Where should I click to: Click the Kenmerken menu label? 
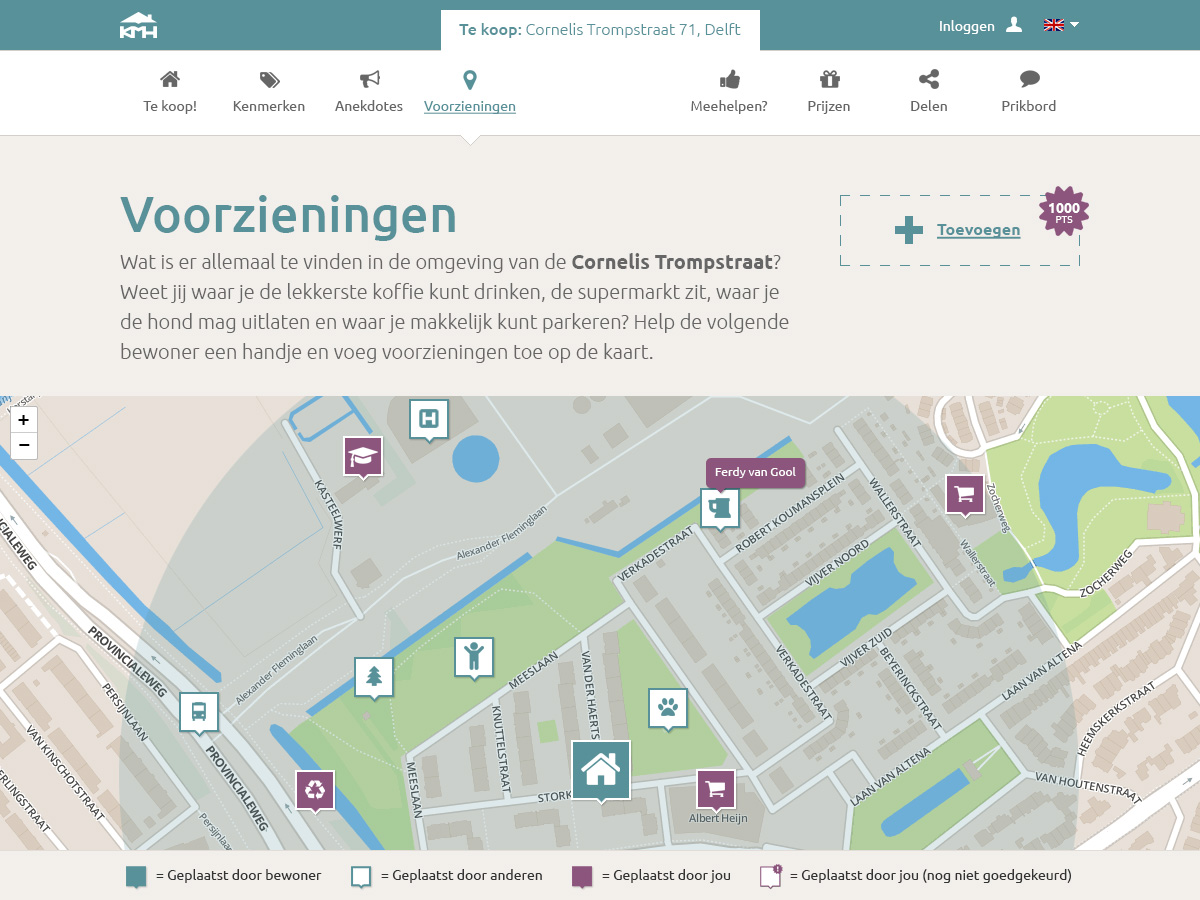tap(269, 106)
